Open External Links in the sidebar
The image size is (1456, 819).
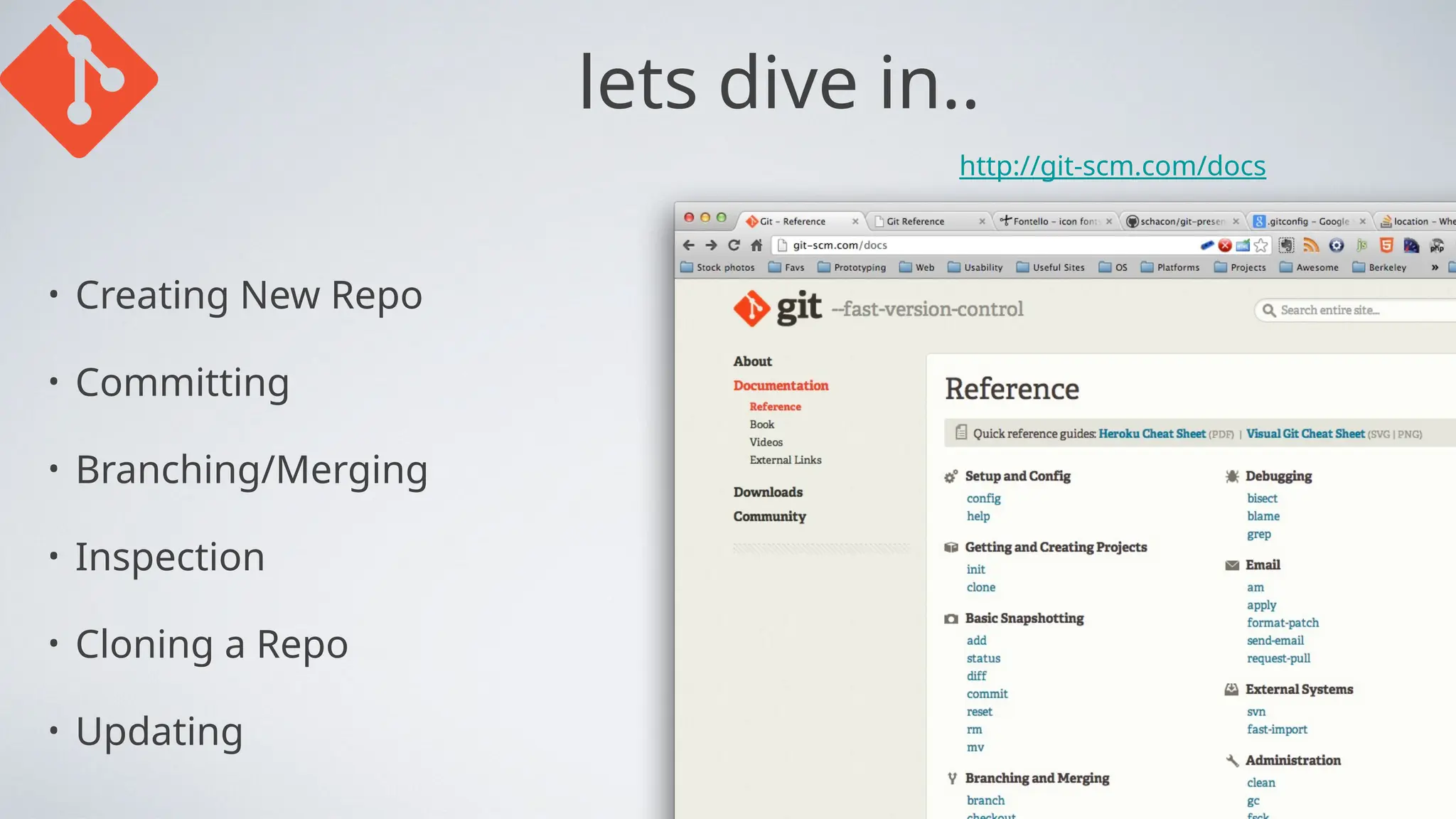point(785,460)
